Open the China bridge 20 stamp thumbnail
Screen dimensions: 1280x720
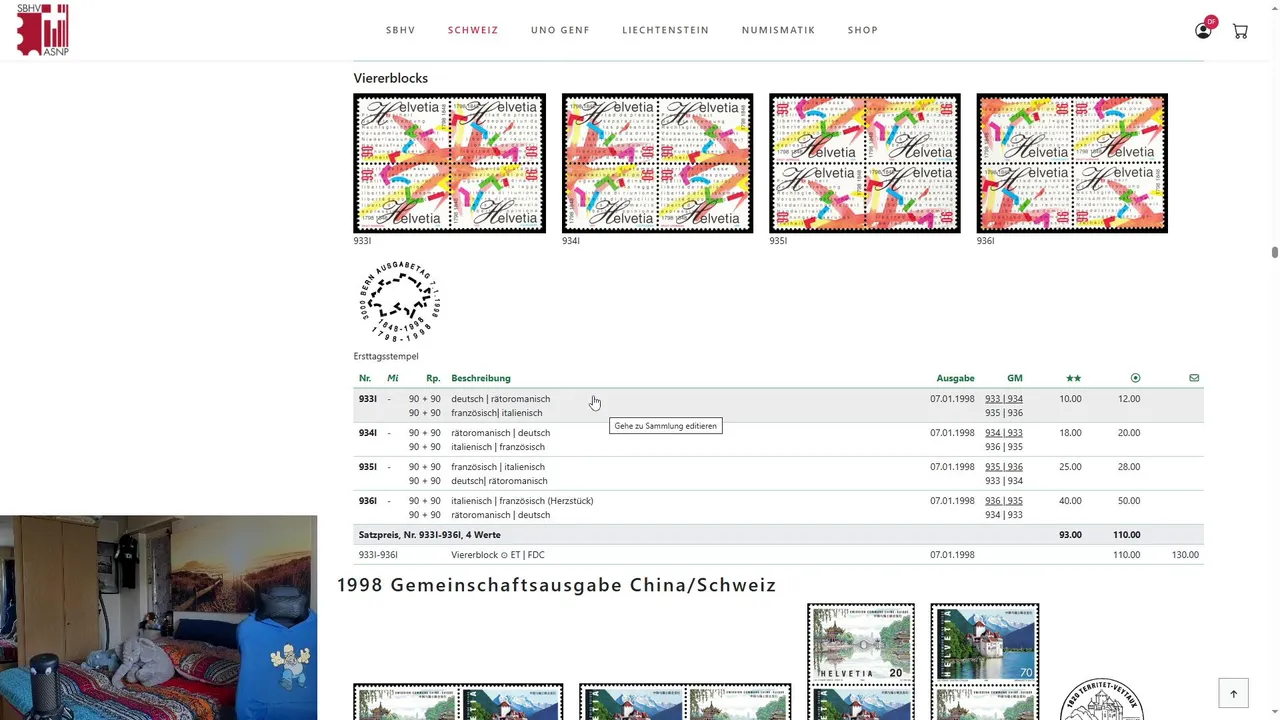click(861, 645)
